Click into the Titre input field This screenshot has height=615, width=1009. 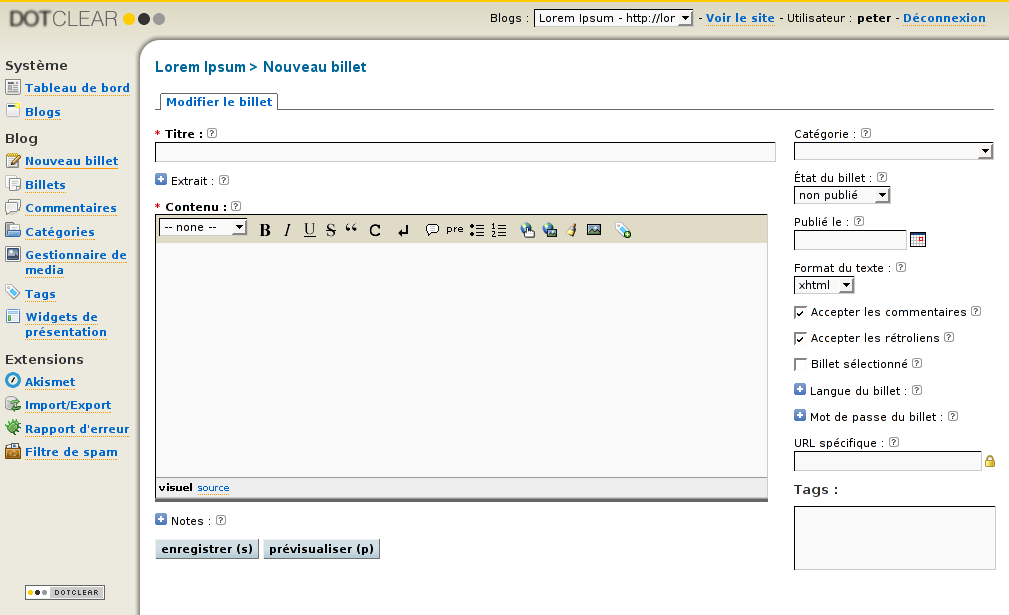[465, 152]
